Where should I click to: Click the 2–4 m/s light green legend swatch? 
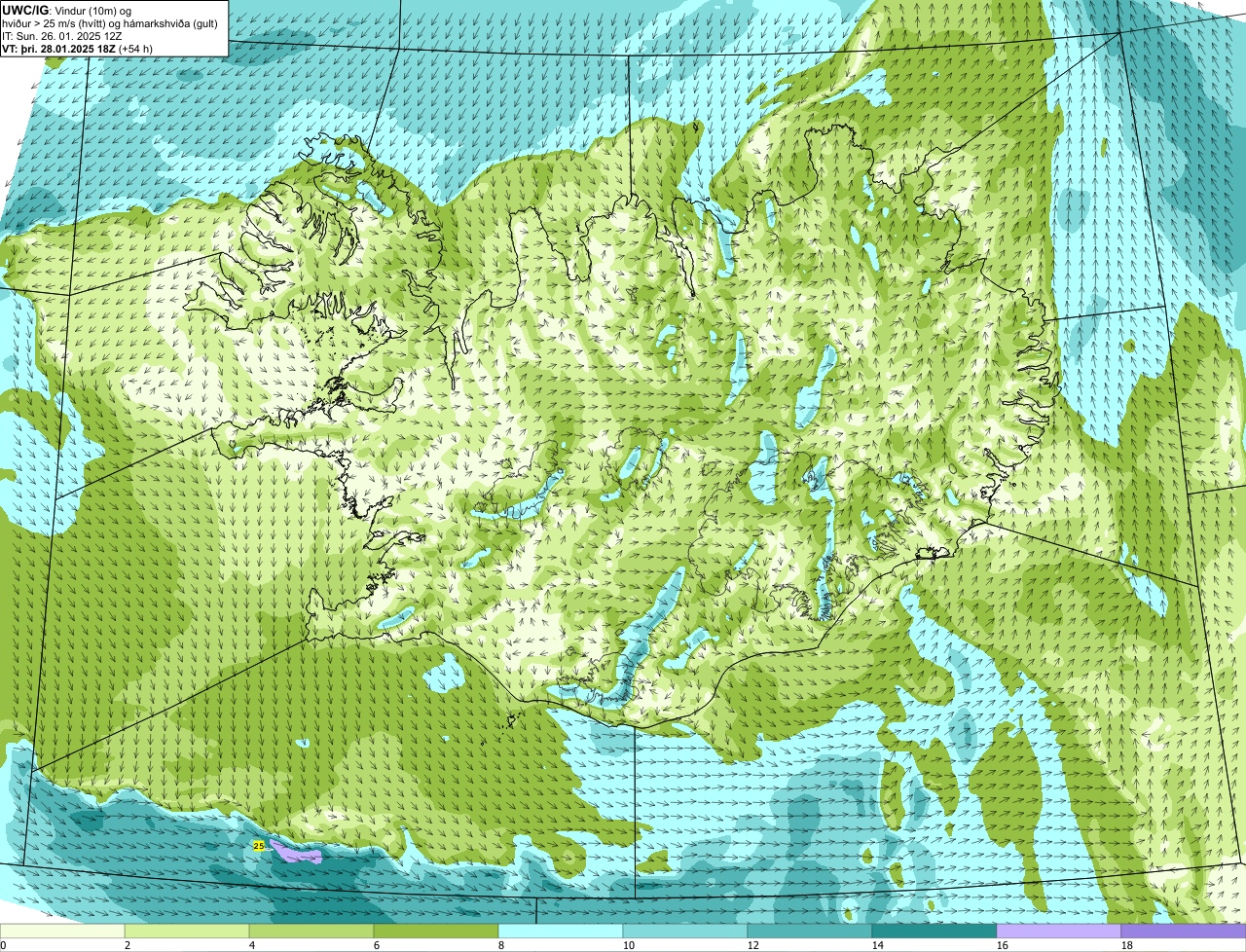point(187,932)
